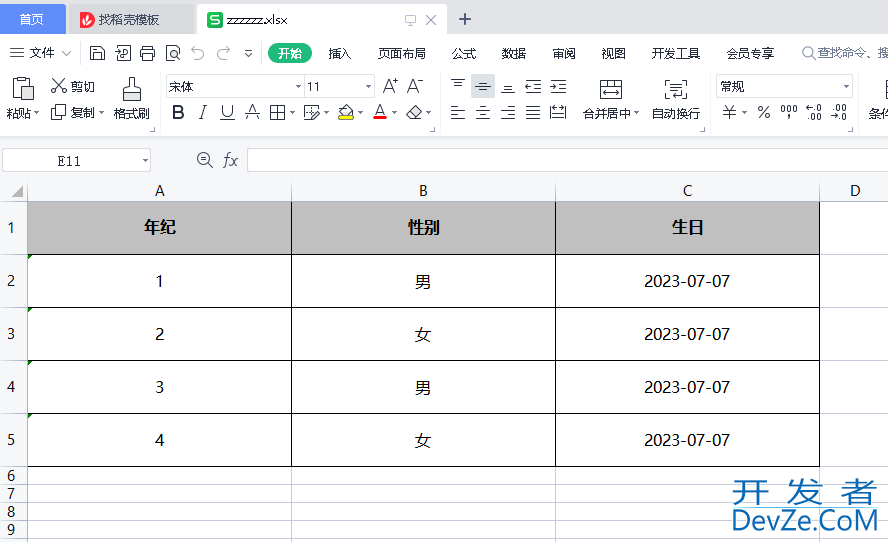Image resolution: width=888 pixels, height=542 pixels.
Task: Click the increase decimal places icon
Action: (x=814, y=112)
